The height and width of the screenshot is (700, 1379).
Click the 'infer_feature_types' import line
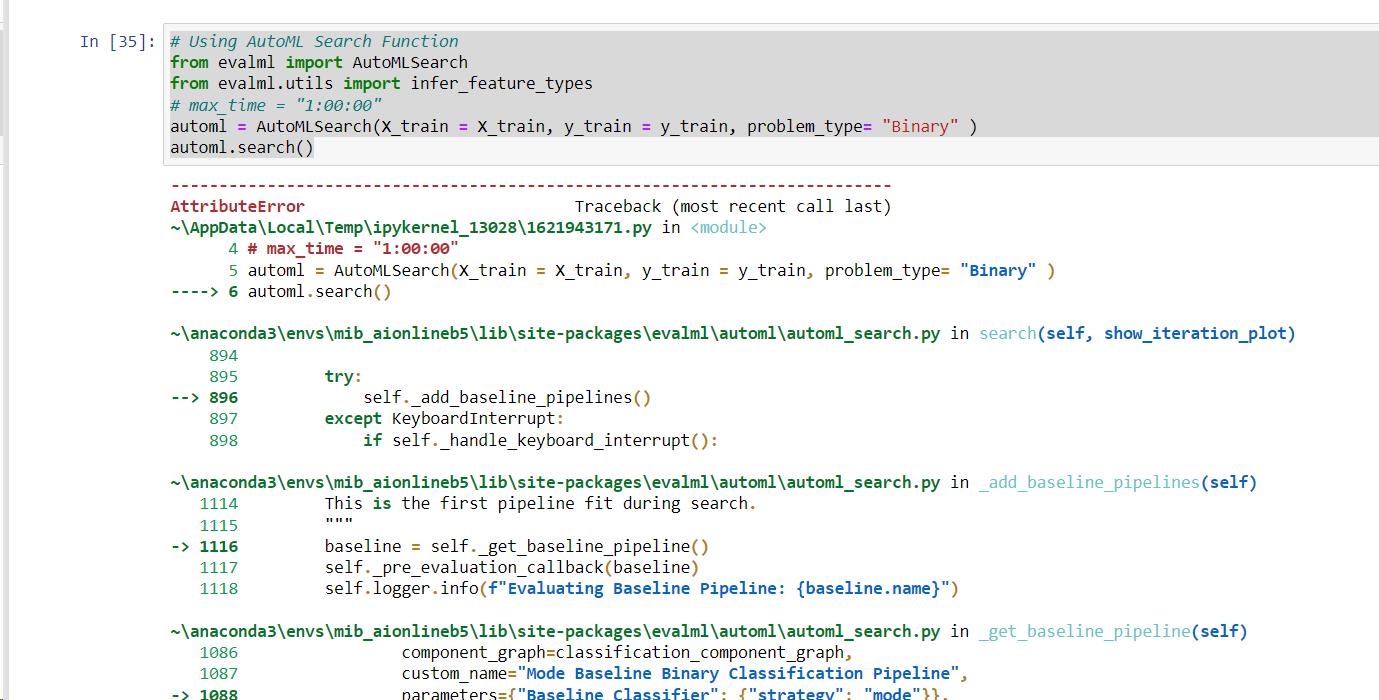click(x=381, y=83)
